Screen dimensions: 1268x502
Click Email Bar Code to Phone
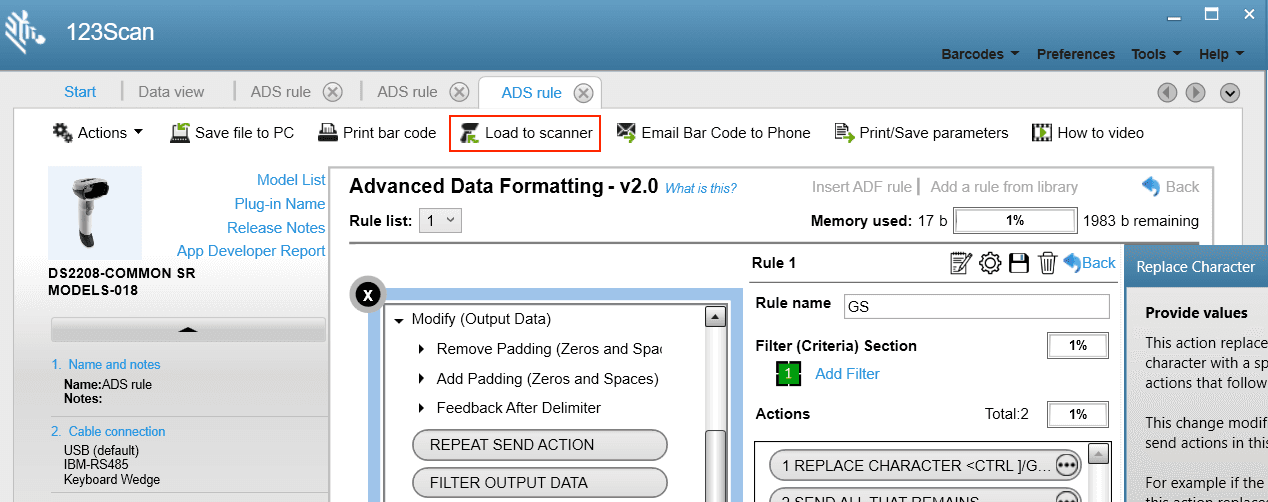point(713,133)
